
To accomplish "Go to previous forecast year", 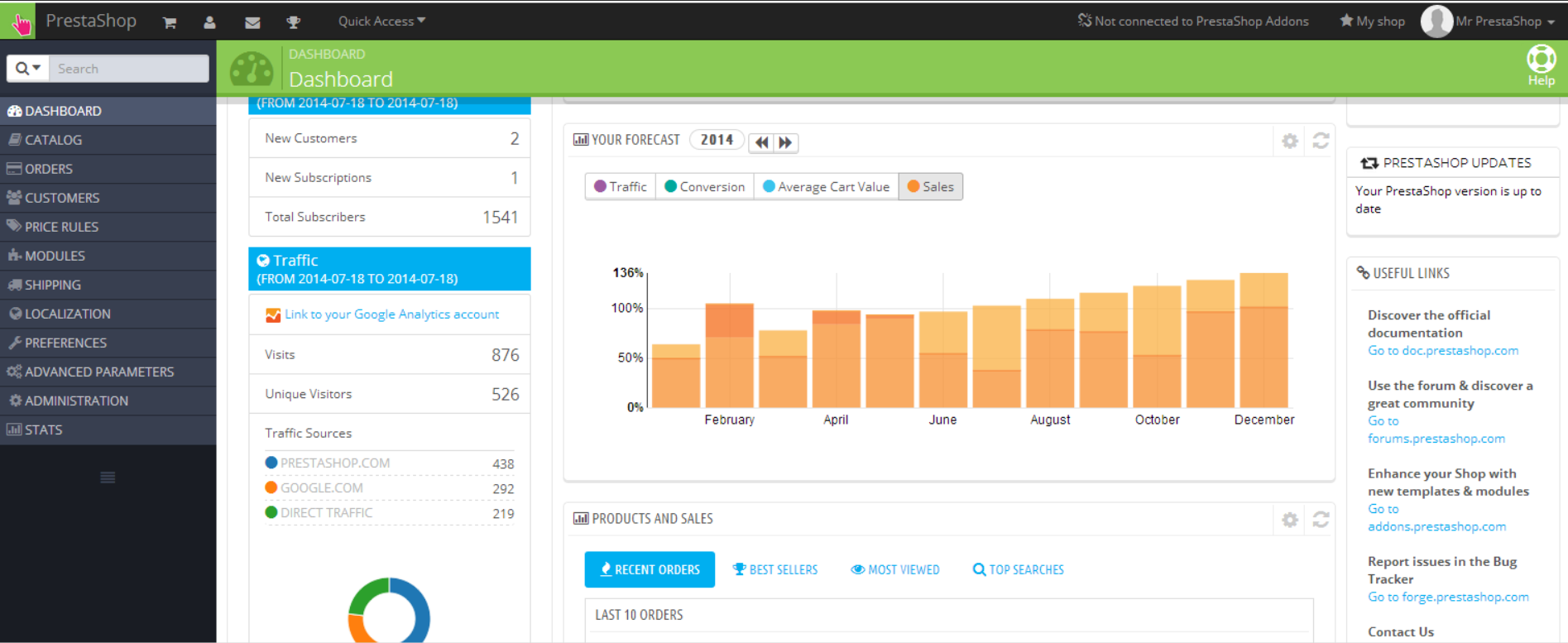I will [x=761, y=142].
